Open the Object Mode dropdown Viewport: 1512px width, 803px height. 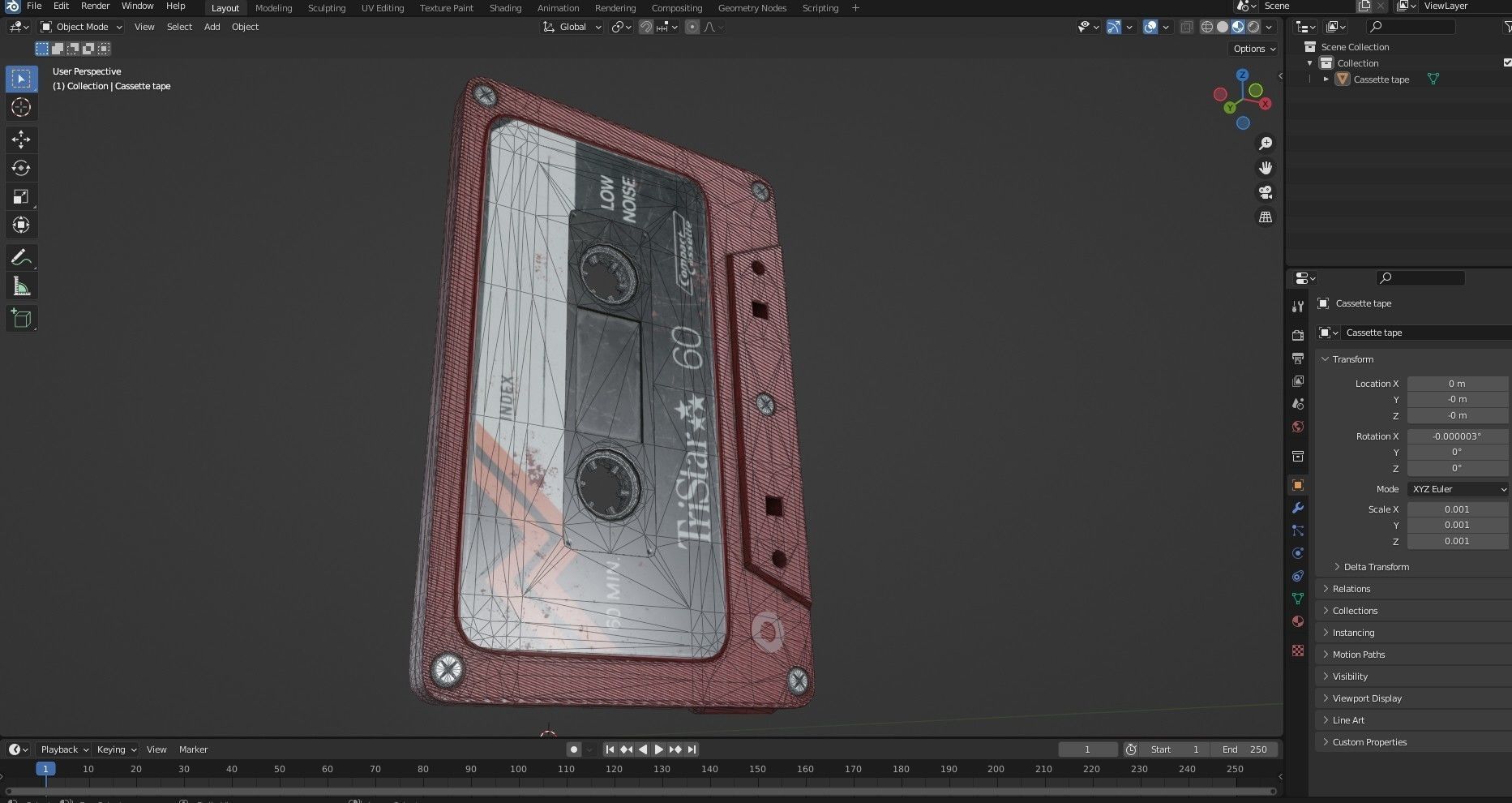pyautogui.click(x=81, y=27)
